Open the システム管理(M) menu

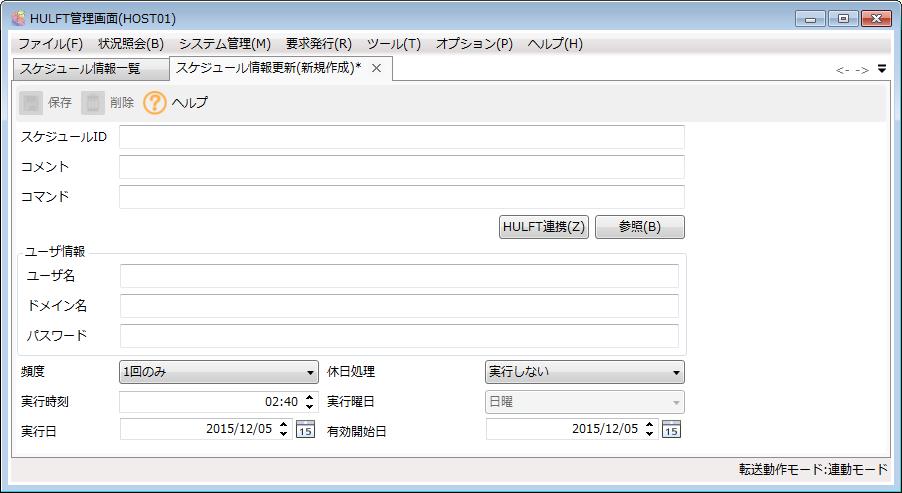click(225, 44)
